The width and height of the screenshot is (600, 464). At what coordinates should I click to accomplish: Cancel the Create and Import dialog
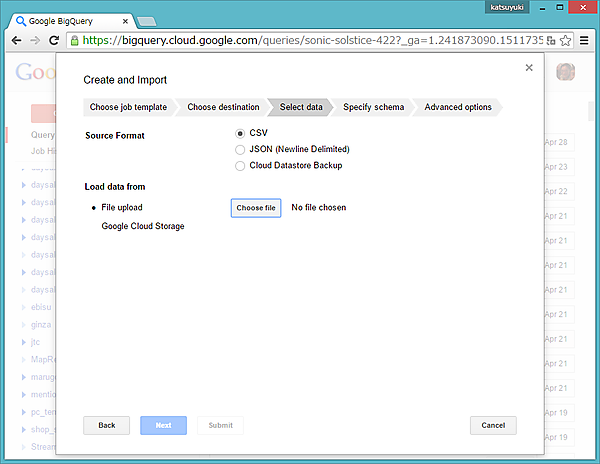pos(493,425)
